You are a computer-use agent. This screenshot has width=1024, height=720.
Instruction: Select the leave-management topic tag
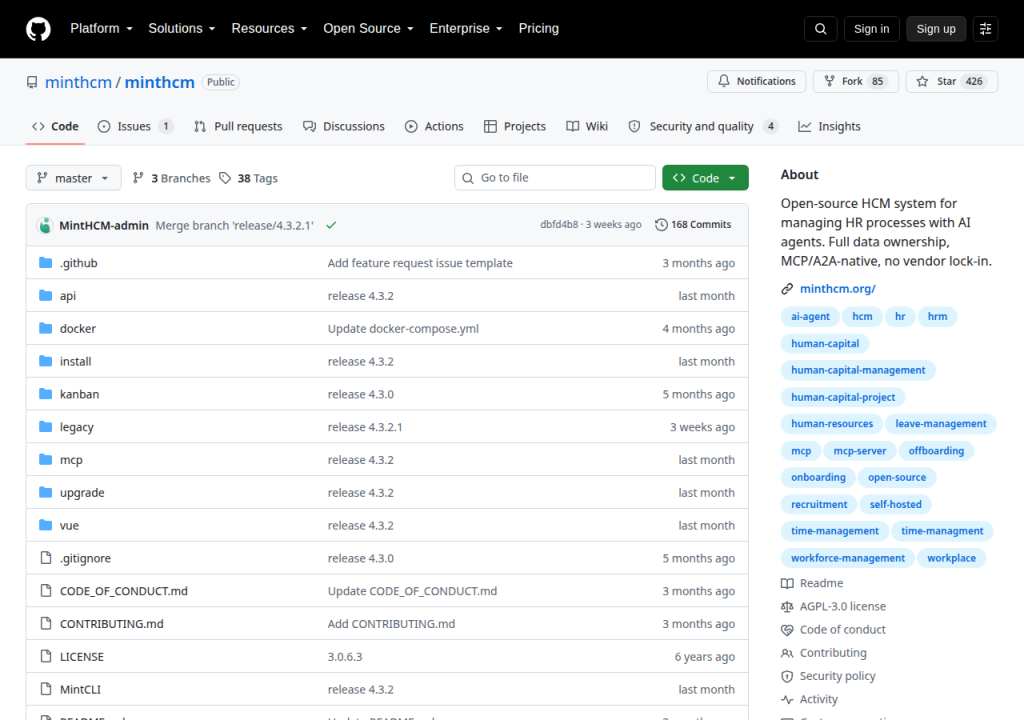click(940, 424)
